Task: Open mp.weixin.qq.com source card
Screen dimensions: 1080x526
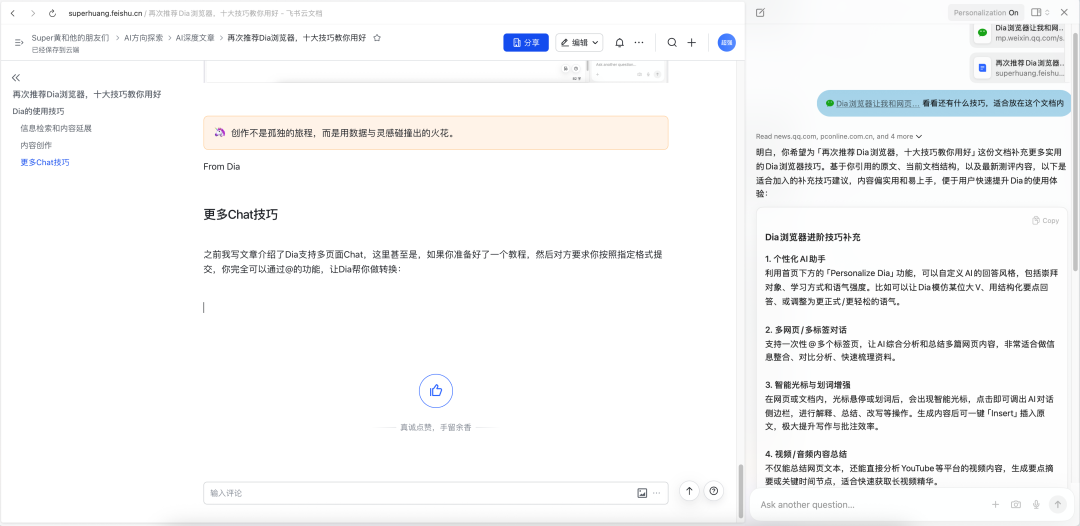Action: 1020,32
